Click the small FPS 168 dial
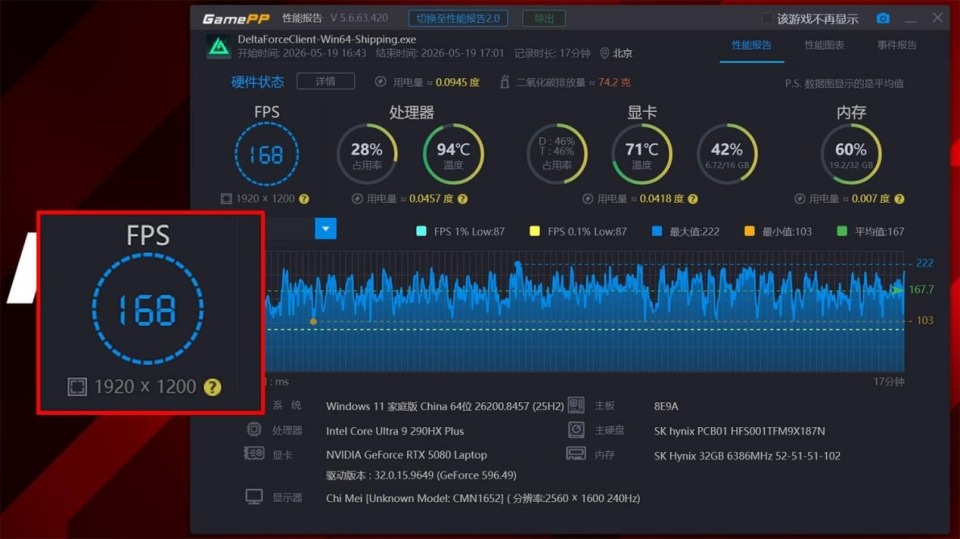The width and height of the screenshot is (960, 539). [267, 154]
